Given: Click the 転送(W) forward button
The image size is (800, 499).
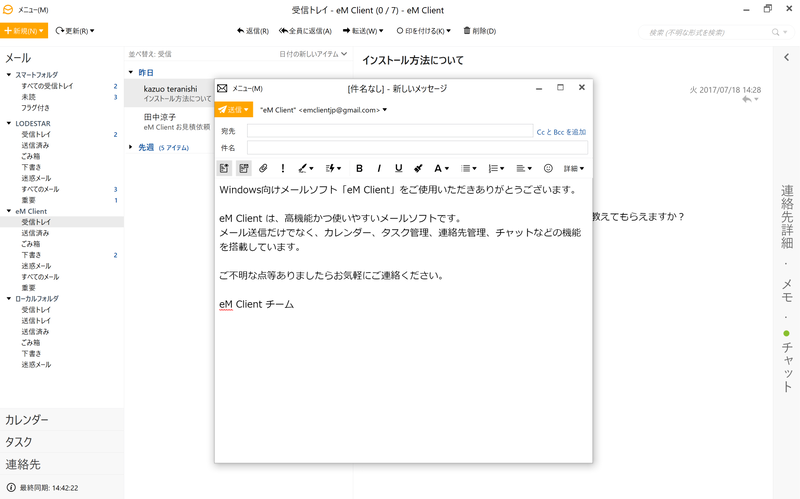Looking at the screenshot, I should [363, 31].
